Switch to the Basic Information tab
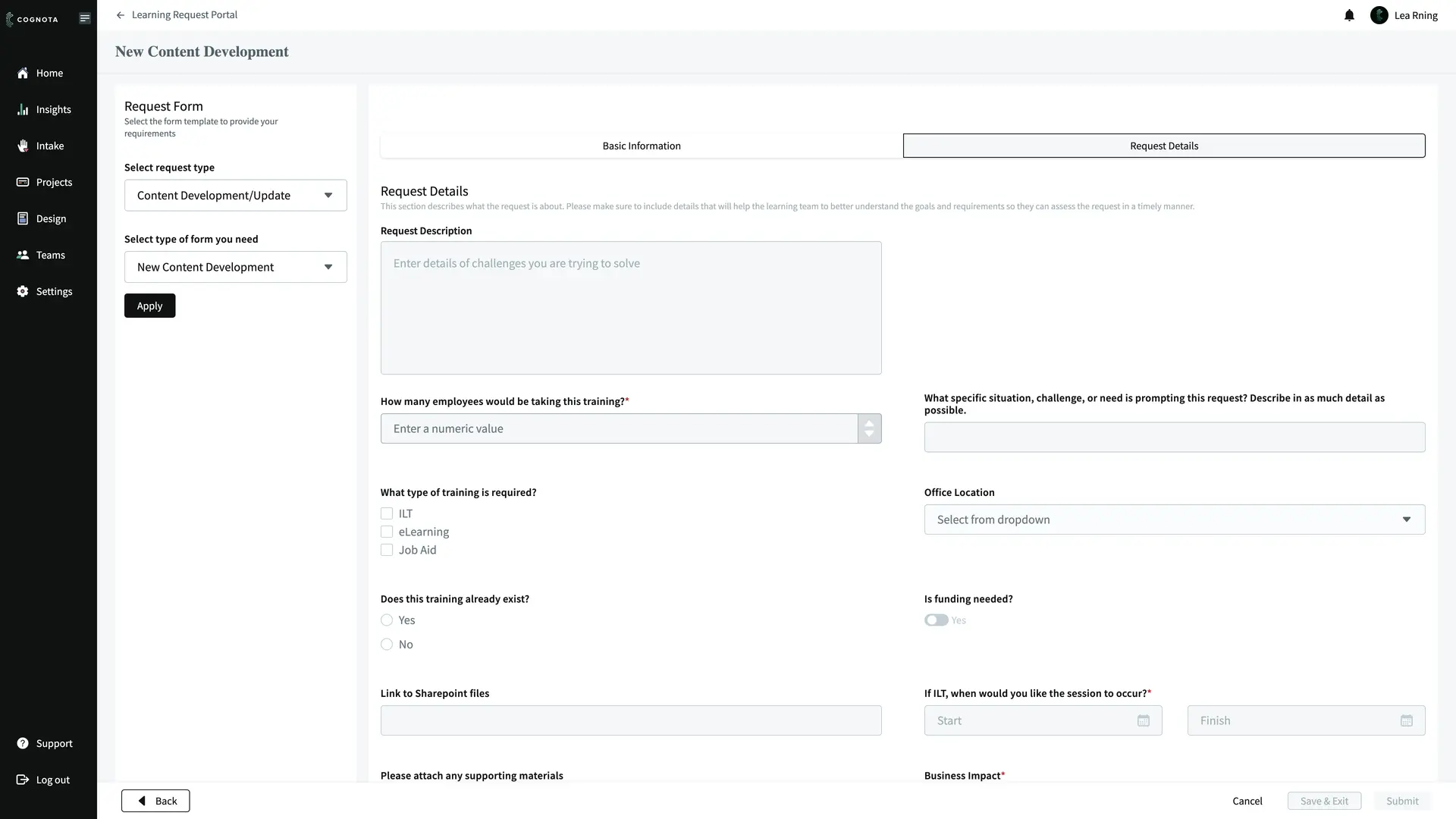 [x=642, y=146]
